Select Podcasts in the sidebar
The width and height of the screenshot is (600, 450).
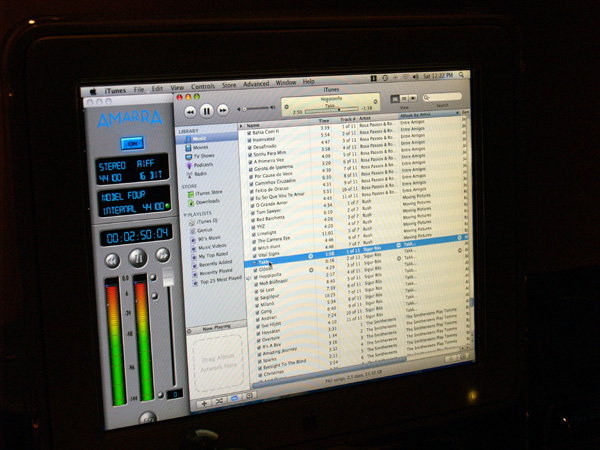(199, 165)
